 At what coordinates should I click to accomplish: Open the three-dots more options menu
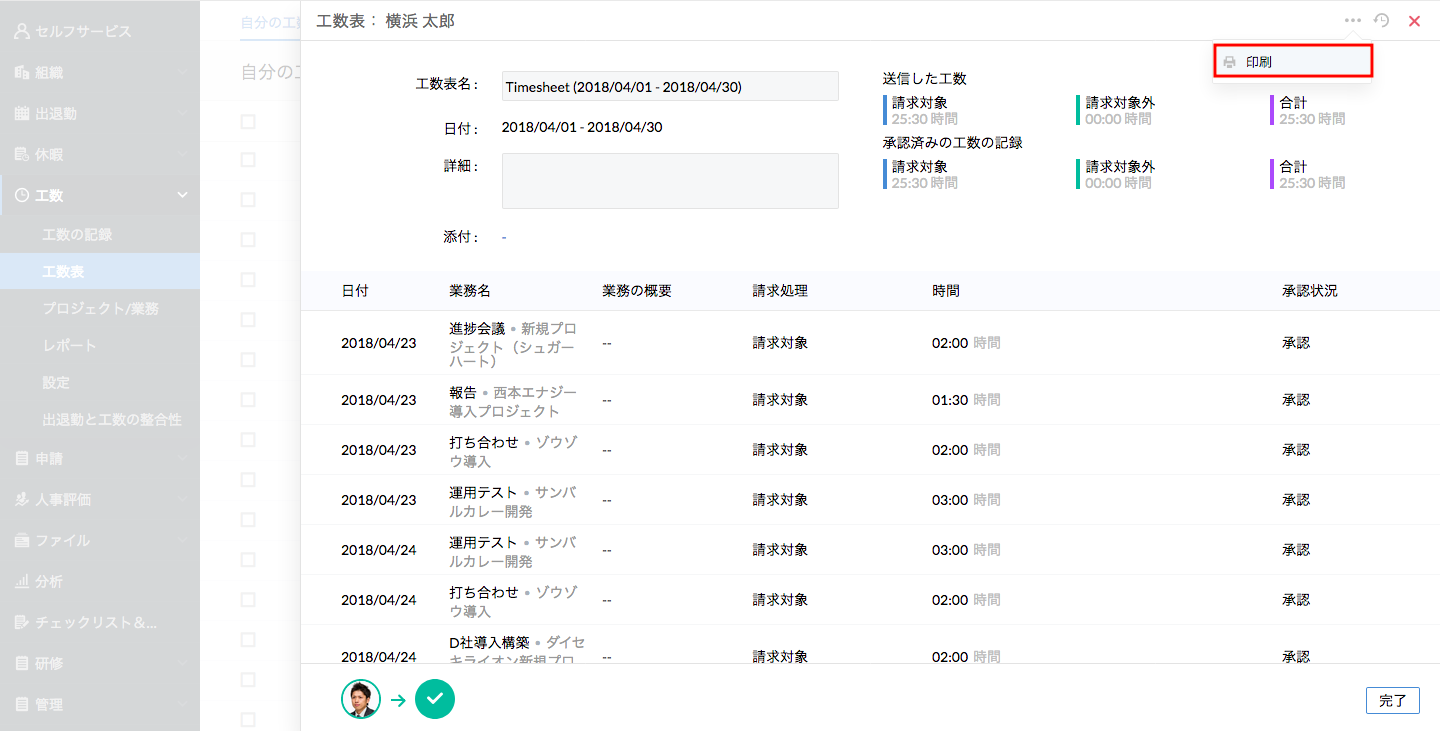1353,20
